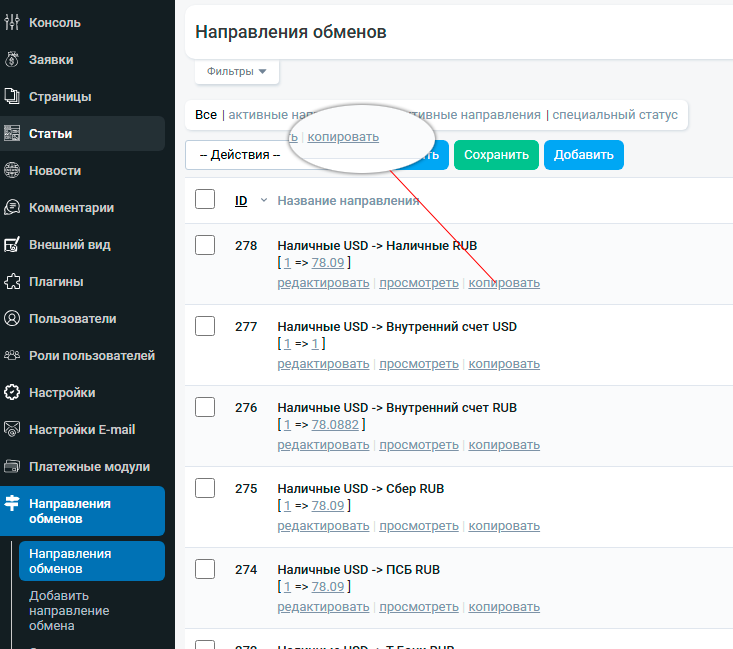Expand the Фильтры dropdown
The image size is (733, 649).
point(237,71)
